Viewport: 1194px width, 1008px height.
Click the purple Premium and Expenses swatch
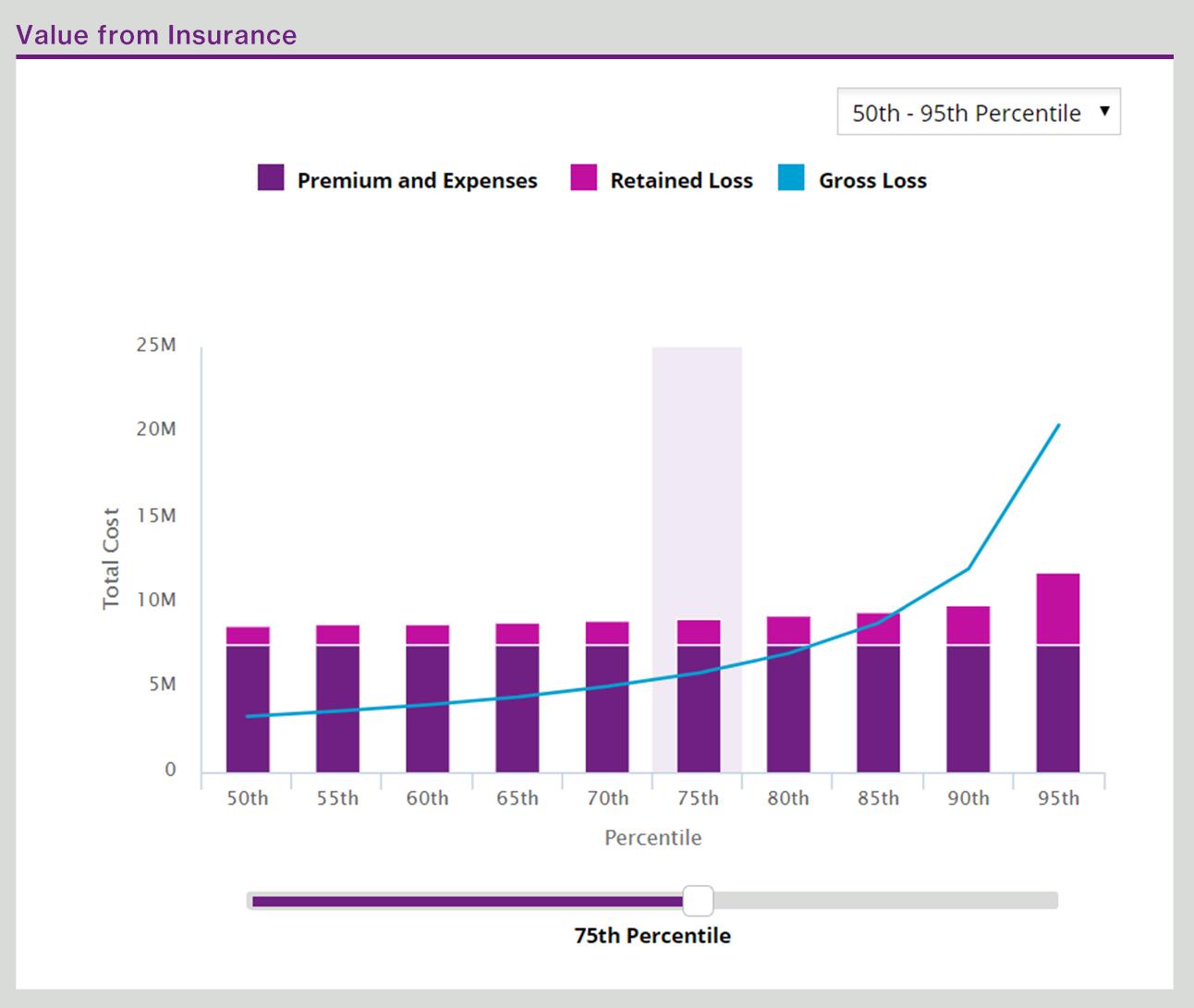(271, 177)
